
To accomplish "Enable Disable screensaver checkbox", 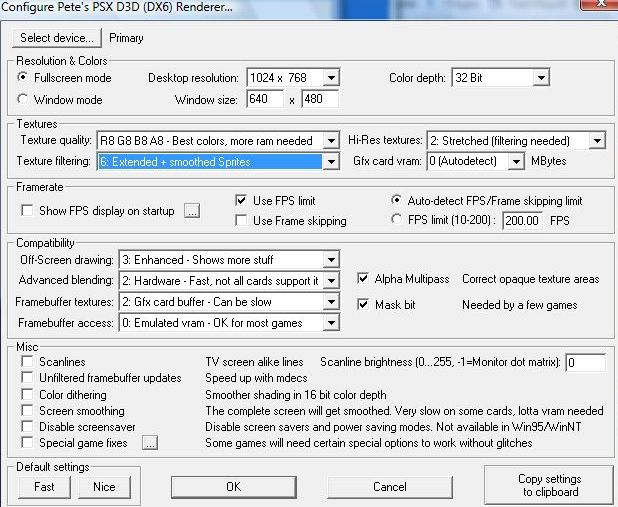I will 27,427.
